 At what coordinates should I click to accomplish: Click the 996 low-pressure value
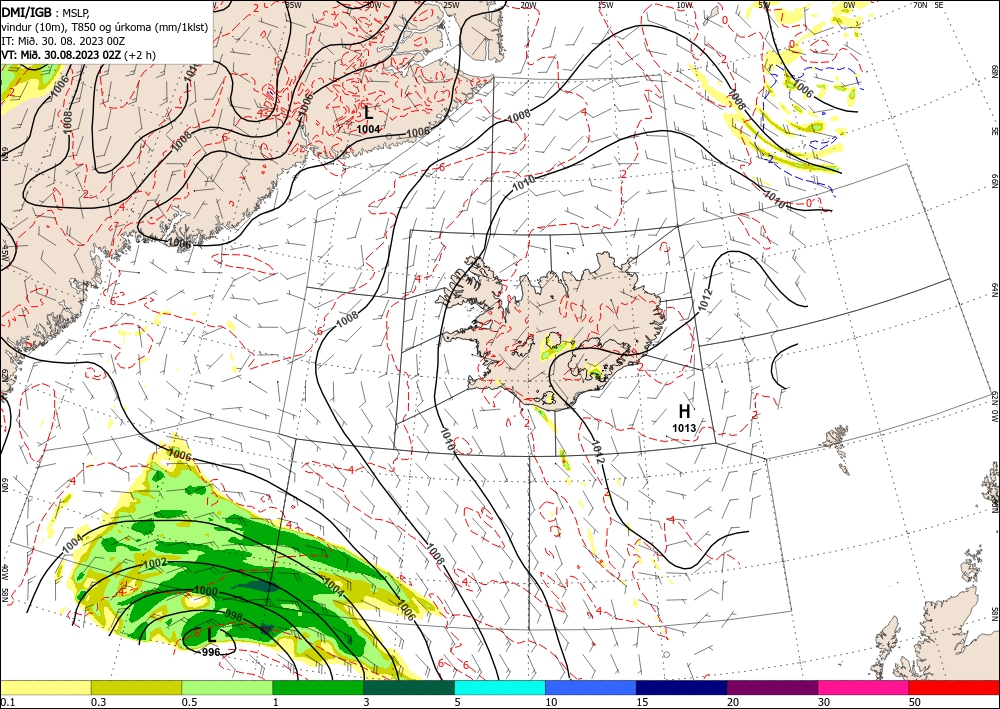[210, 652]
